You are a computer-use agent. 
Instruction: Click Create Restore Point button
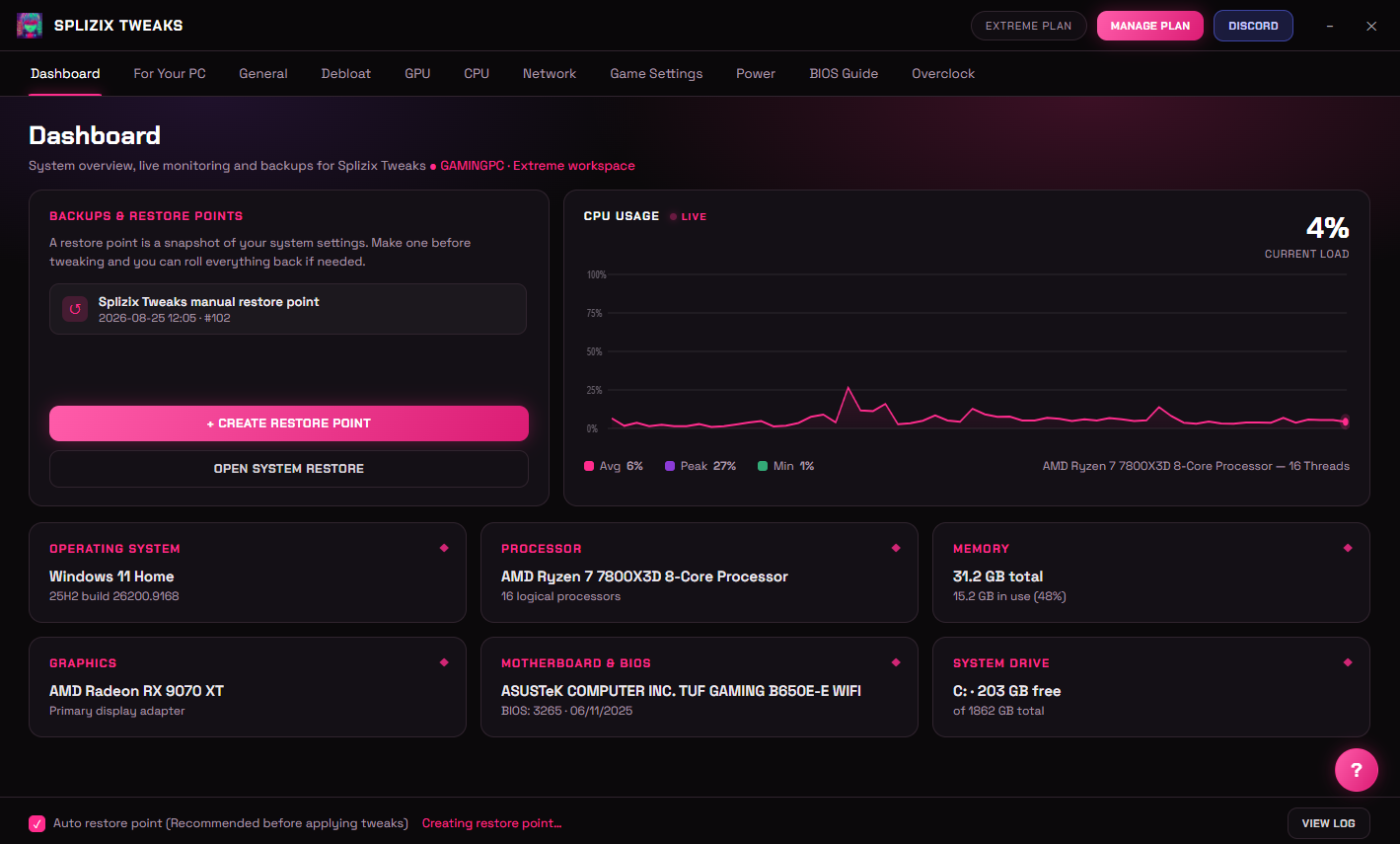pos(289,423)
